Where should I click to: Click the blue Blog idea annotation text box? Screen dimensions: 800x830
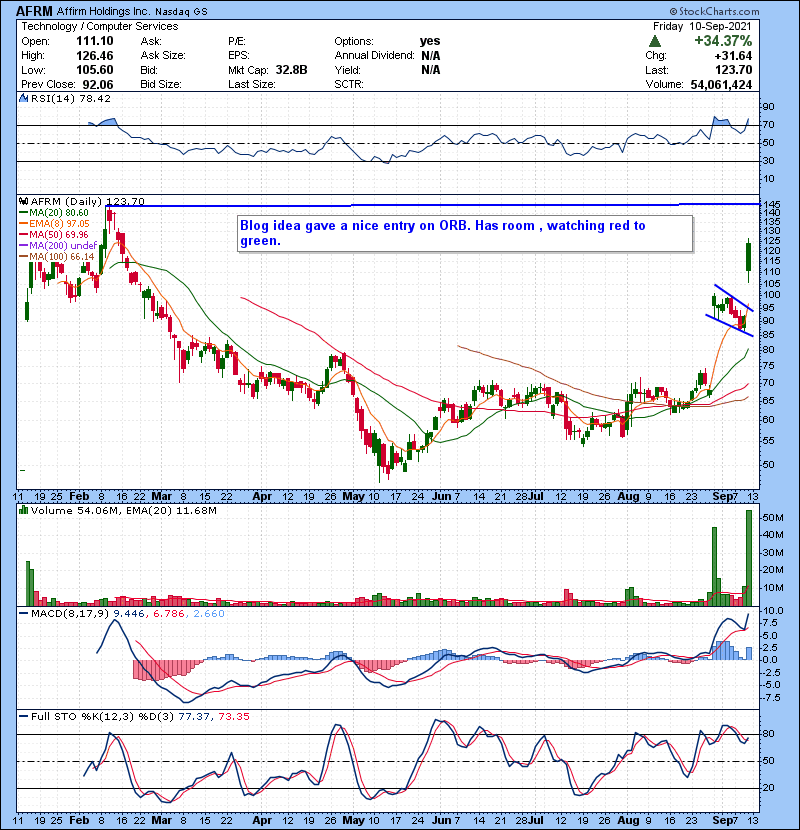tap(465, 233)
